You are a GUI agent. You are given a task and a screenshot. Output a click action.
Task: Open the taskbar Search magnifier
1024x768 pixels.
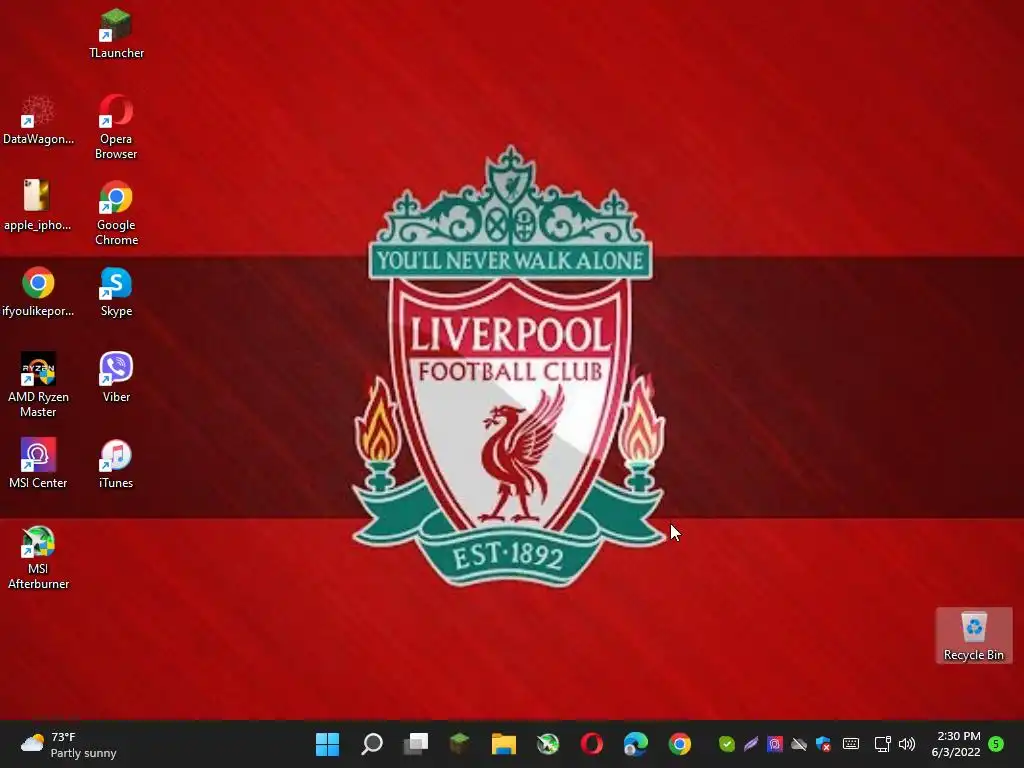click(372, 744)
